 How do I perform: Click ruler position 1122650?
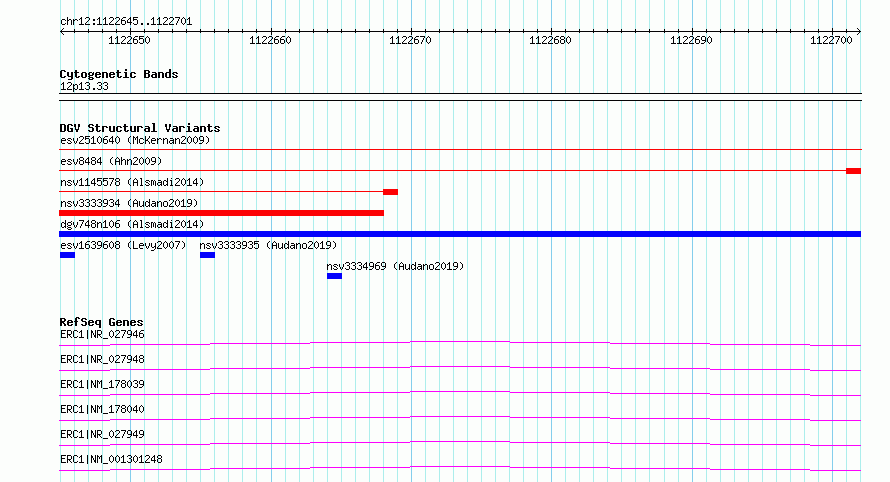(x=129, y=40)
